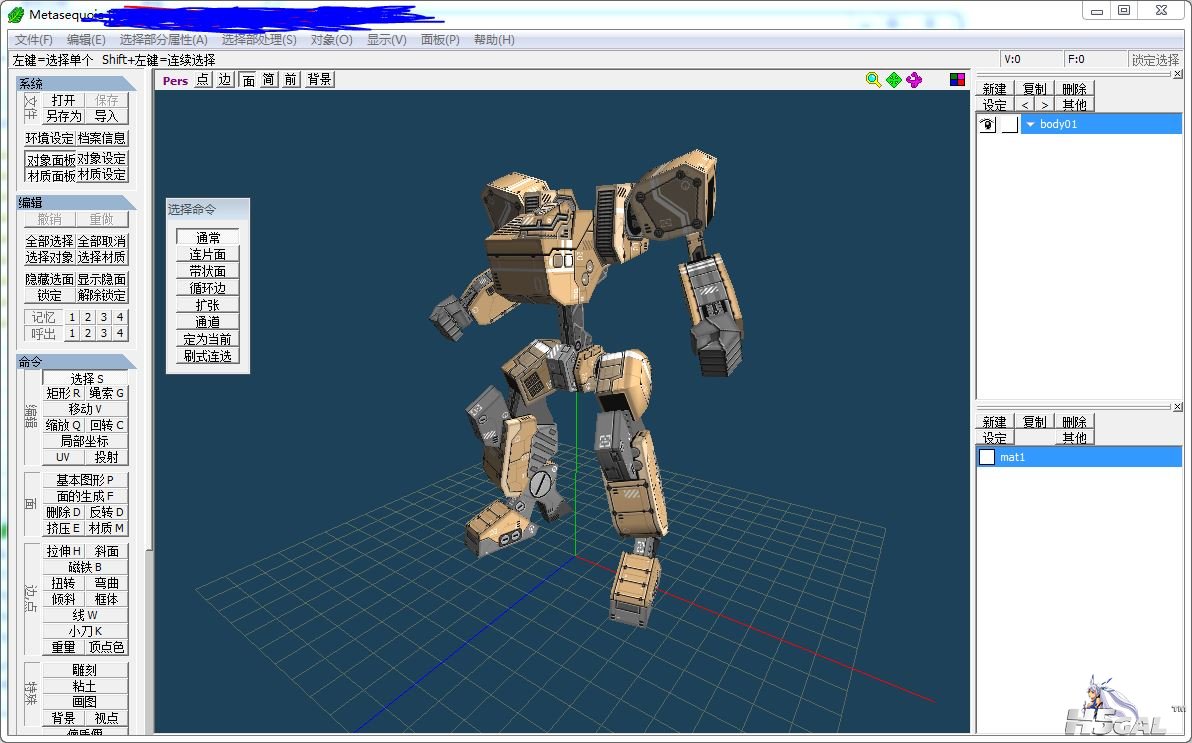
Task: Select the body01 object row
Action: tap(1101, 124)
